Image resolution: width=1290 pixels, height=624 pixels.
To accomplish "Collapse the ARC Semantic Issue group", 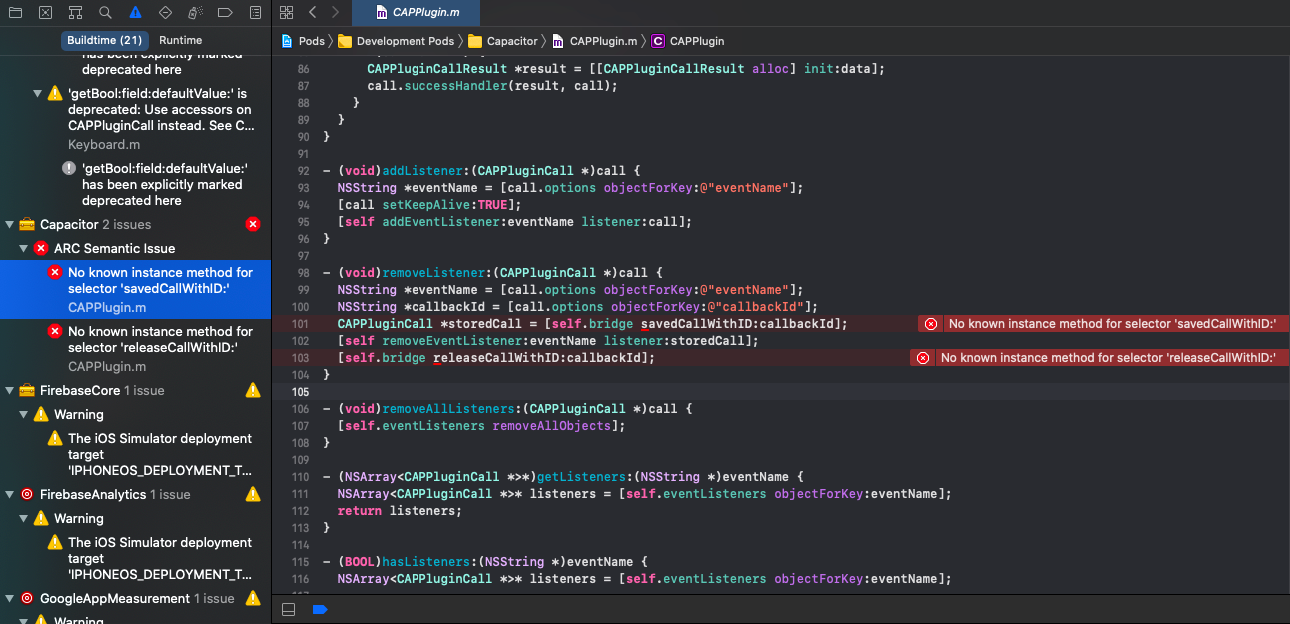I will click(24, 249).
